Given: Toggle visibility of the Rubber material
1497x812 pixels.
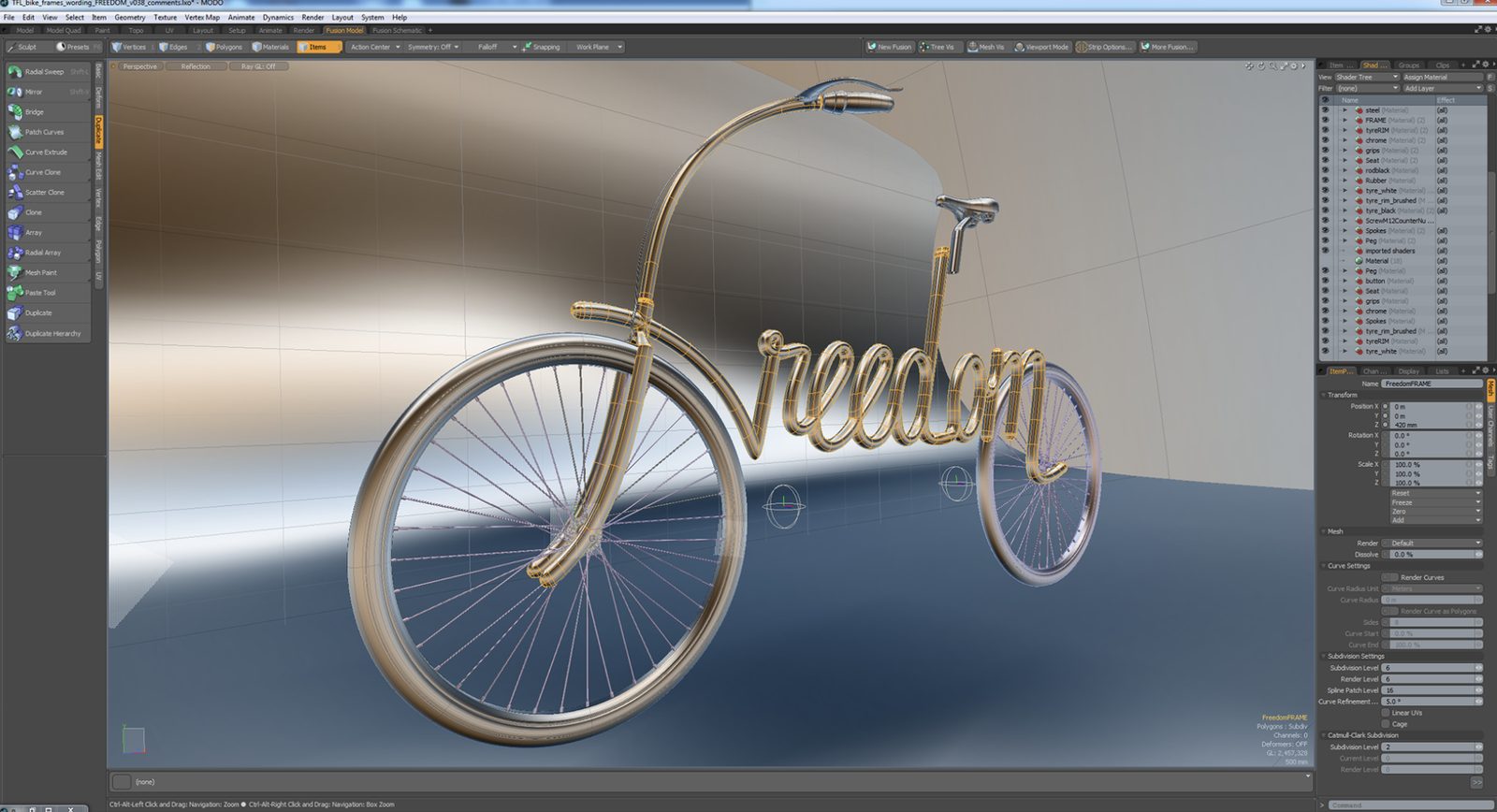Looking at the screenshot, I should pos(1325,181).
